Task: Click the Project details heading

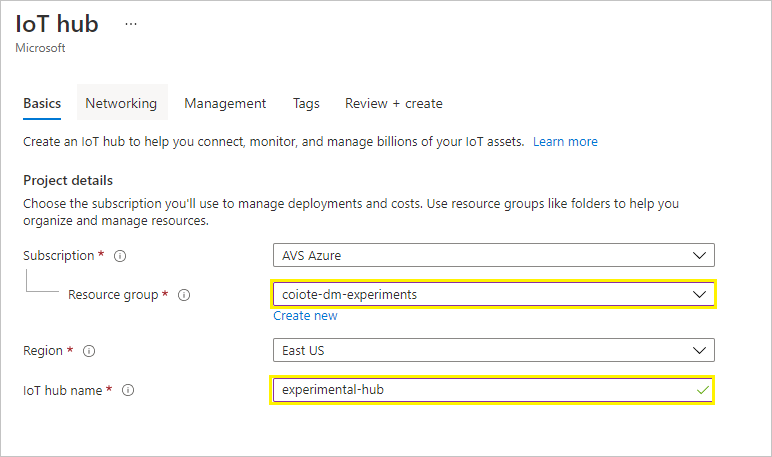Action: (68, 181)
